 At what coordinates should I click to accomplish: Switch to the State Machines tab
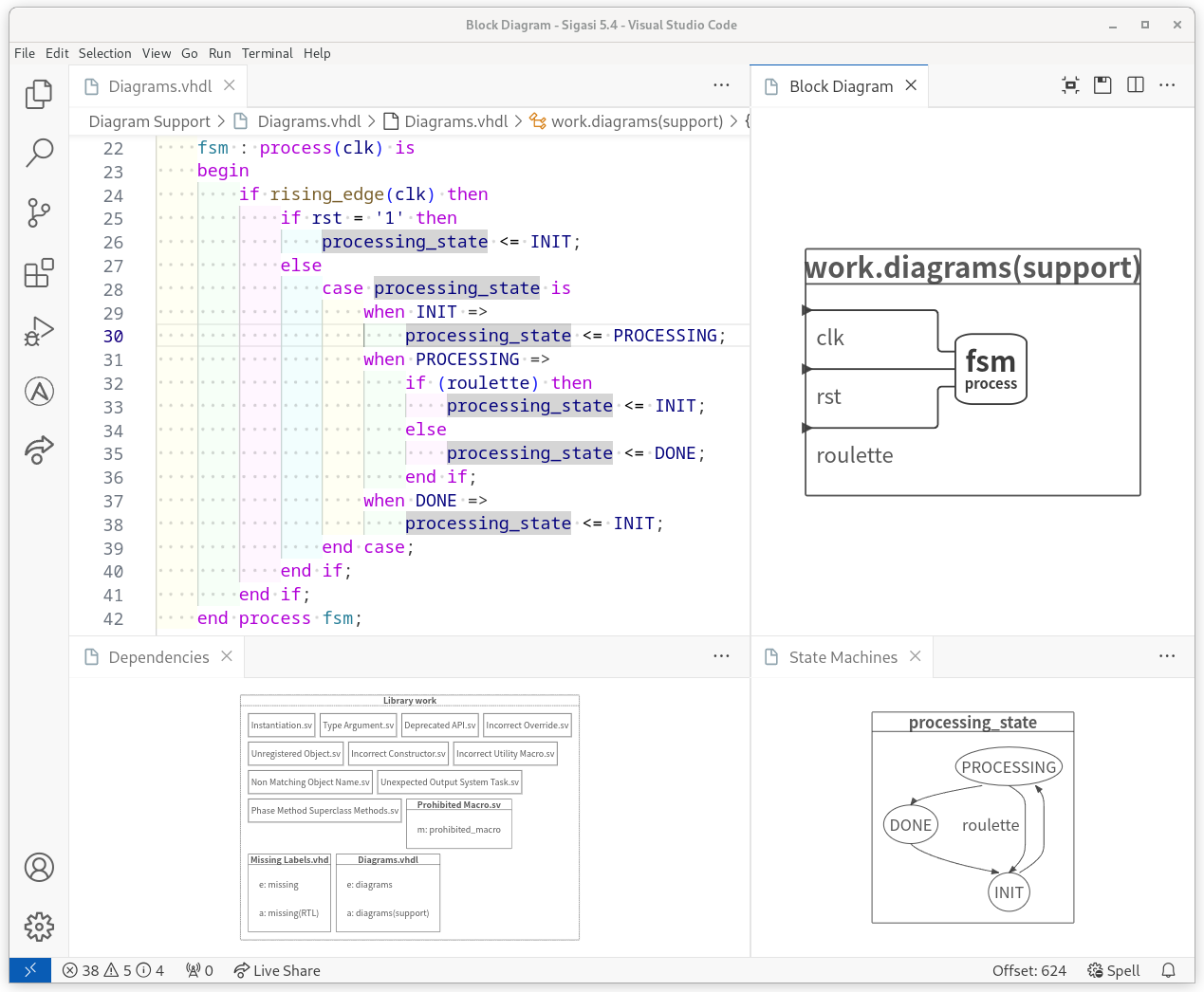pos(843,655)
